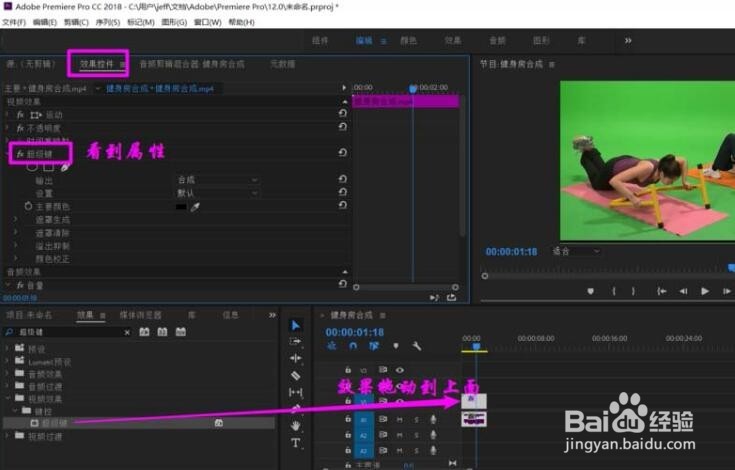Filter by accelerated effects in Effects panel

tap(144, 332)
